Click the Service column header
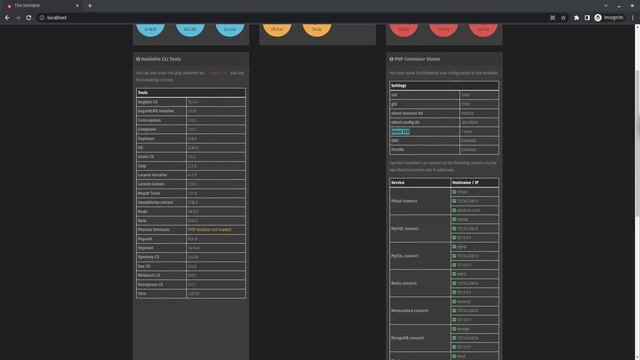 (420, 183)
